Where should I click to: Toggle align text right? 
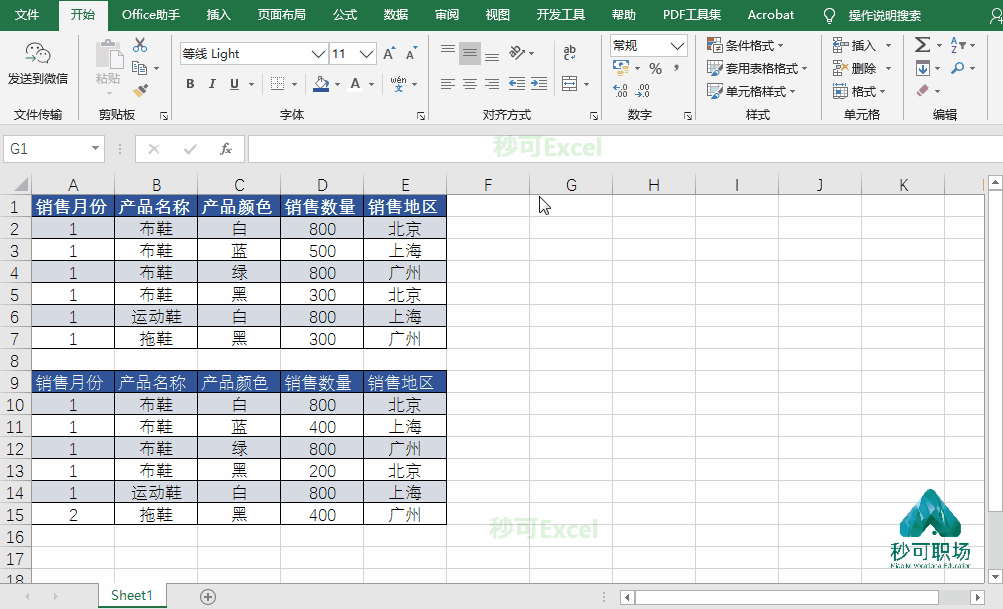pyautogui.click(x=492, y=84)
